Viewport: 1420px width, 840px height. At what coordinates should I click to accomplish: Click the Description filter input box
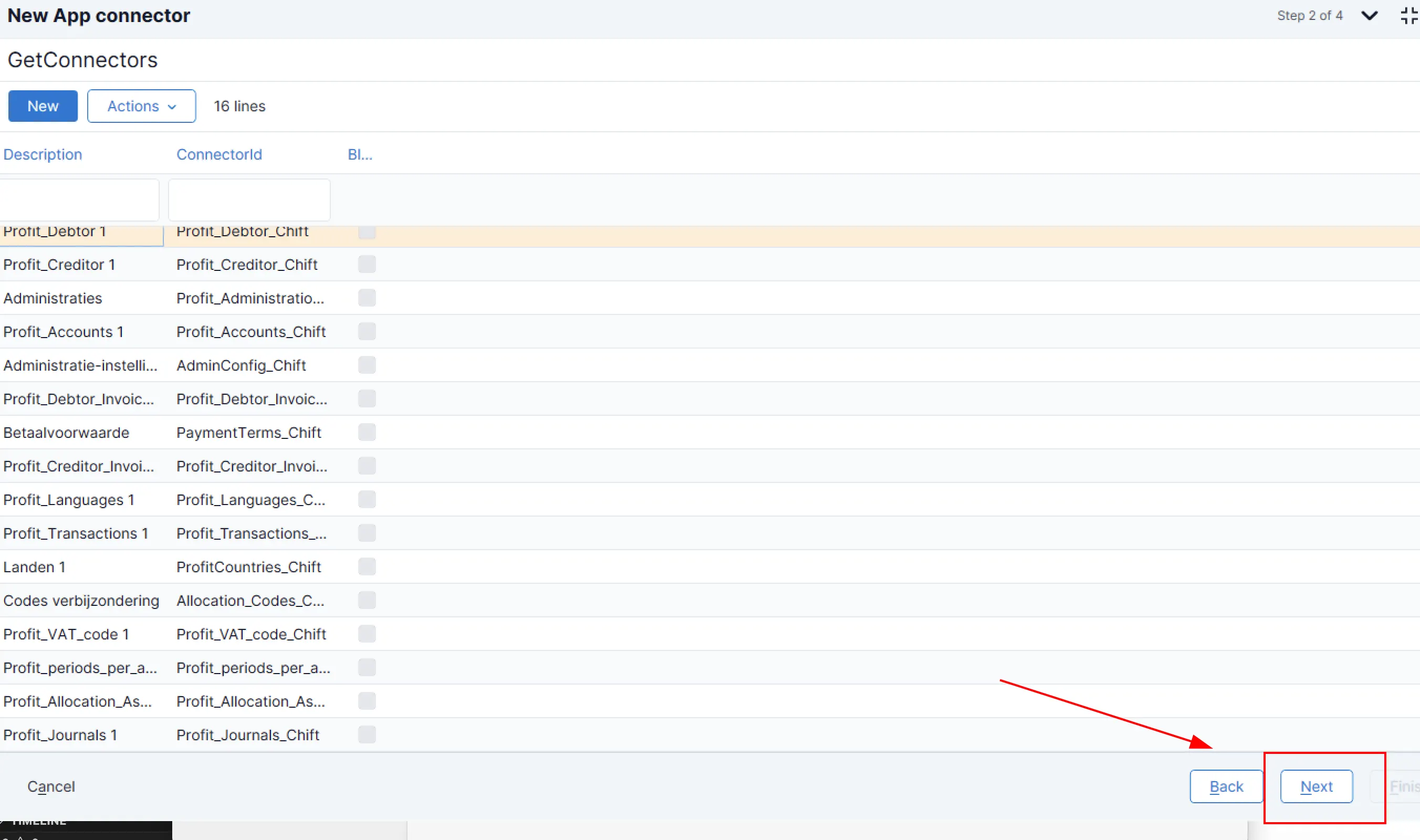[79, 200]
